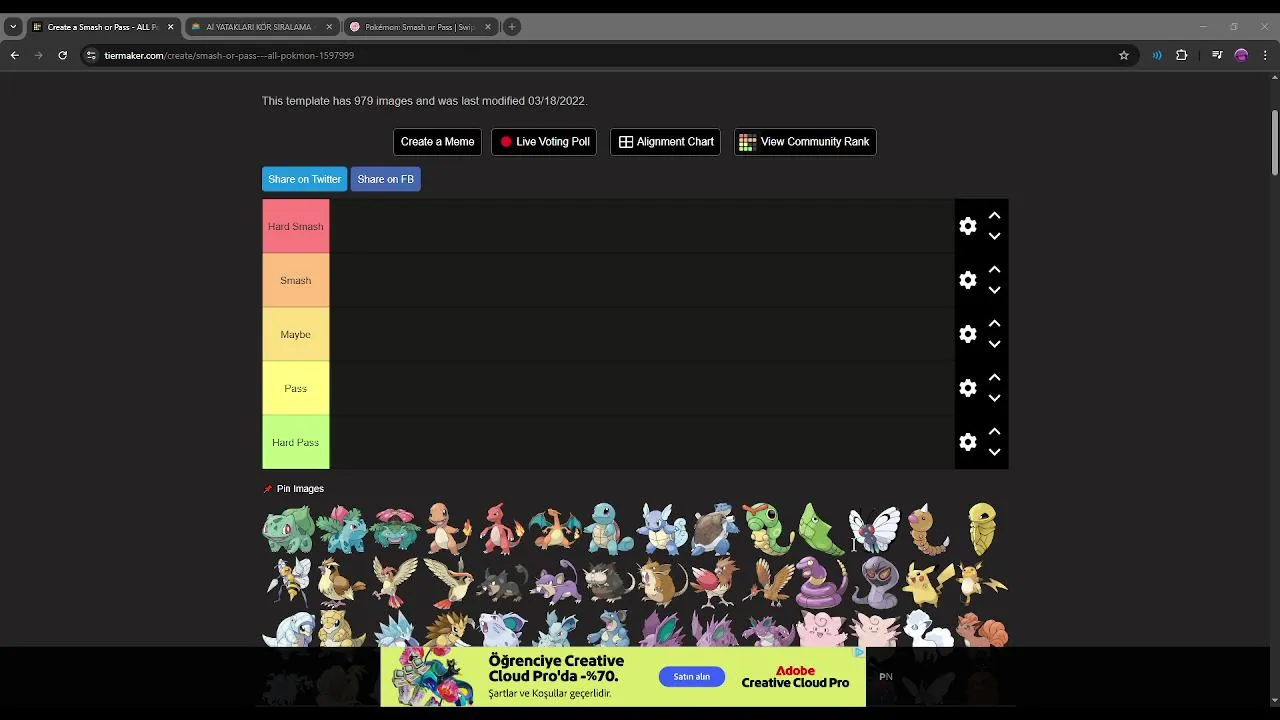Click the Maybe tier label

(295, 334)
